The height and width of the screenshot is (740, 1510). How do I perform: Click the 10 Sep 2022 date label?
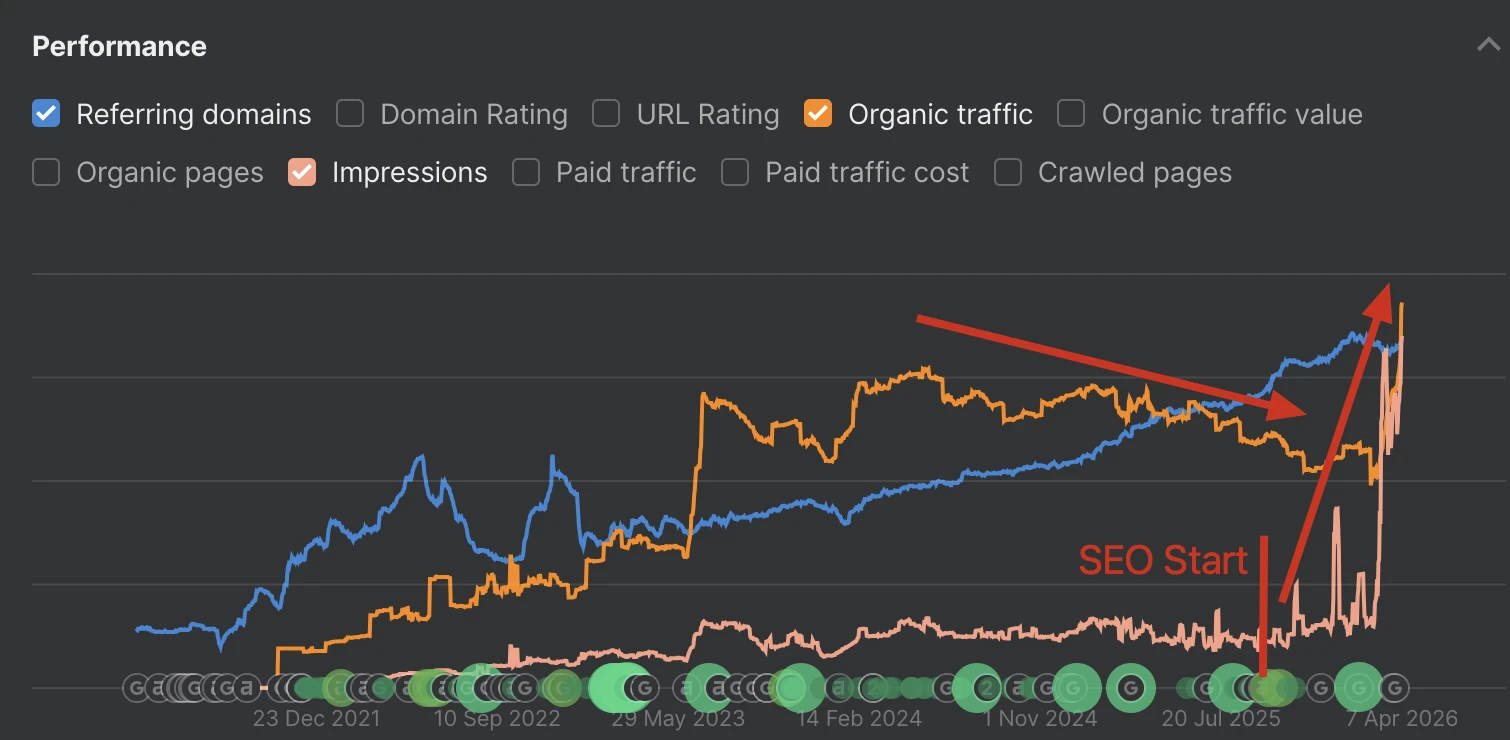[497, 719]
